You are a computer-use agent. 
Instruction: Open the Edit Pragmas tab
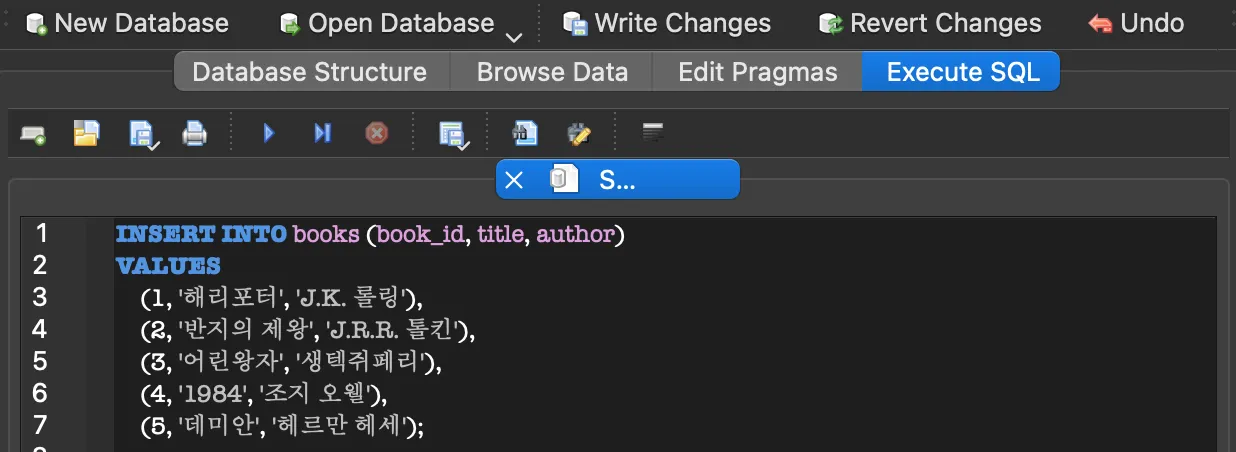click(x=757, y=72)
